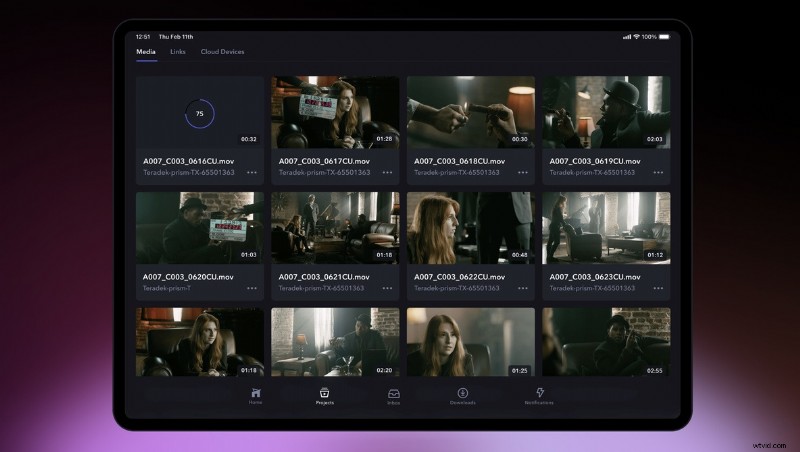
Task: Click the 00:32 duration badge
Action: pos(249,139)
